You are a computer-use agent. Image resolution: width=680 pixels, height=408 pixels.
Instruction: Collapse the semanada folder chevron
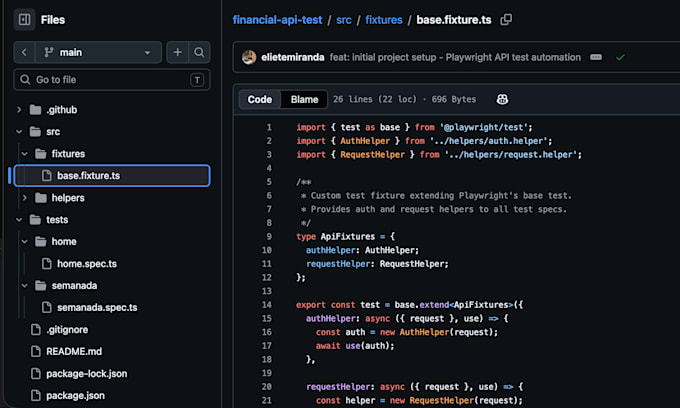(x=25, y=285)
